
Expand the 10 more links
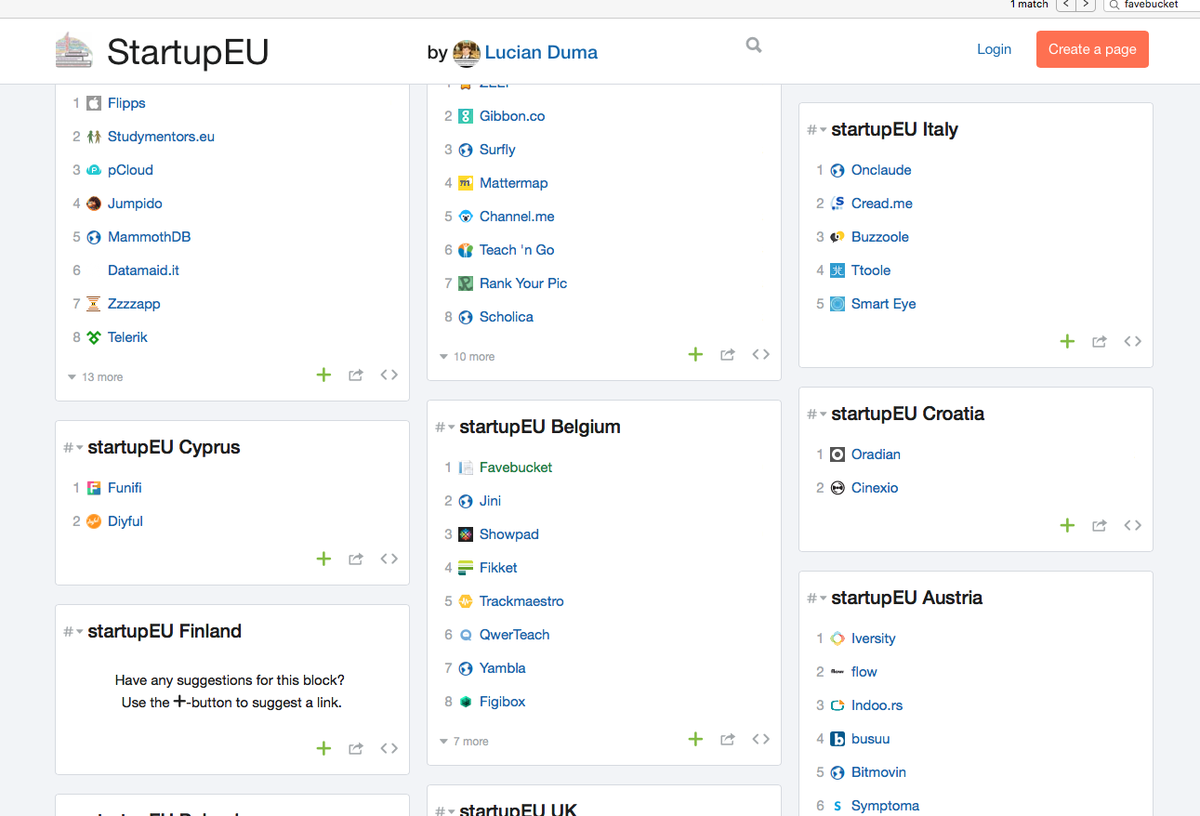[x=468, y=356]
